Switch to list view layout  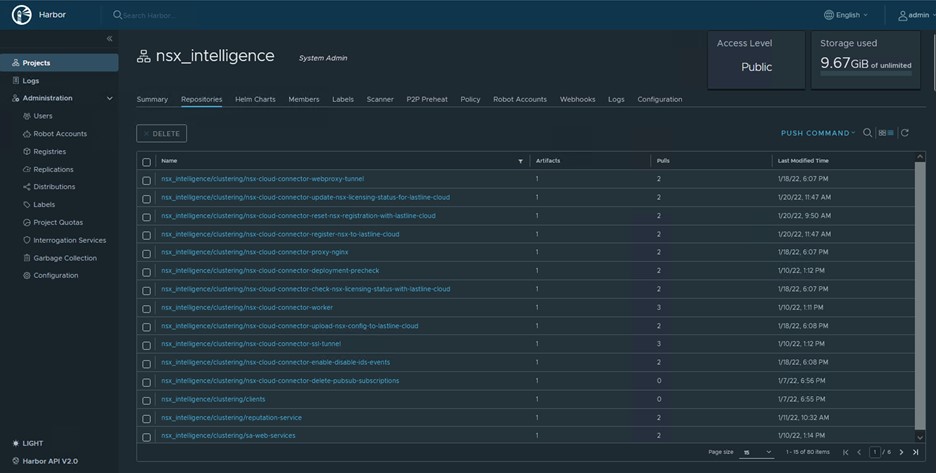[890, 133]
